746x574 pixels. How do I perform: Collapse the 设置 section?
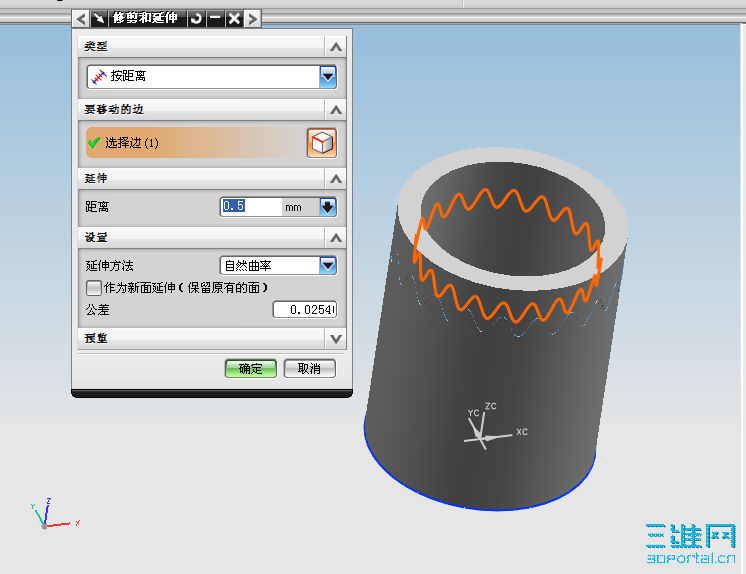pyautogui.click(x=336, y=238)
